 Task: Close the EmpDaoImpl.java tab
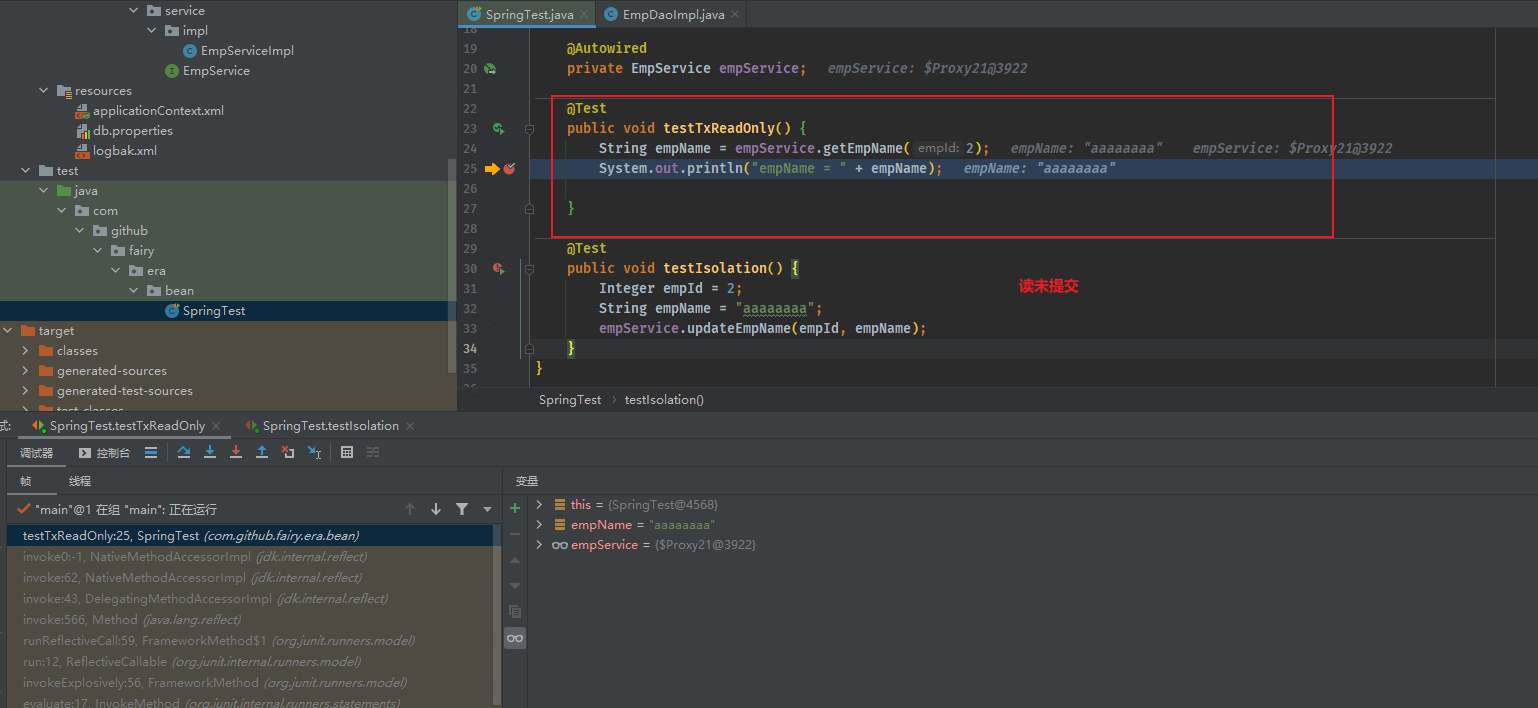tap(735, 14)
